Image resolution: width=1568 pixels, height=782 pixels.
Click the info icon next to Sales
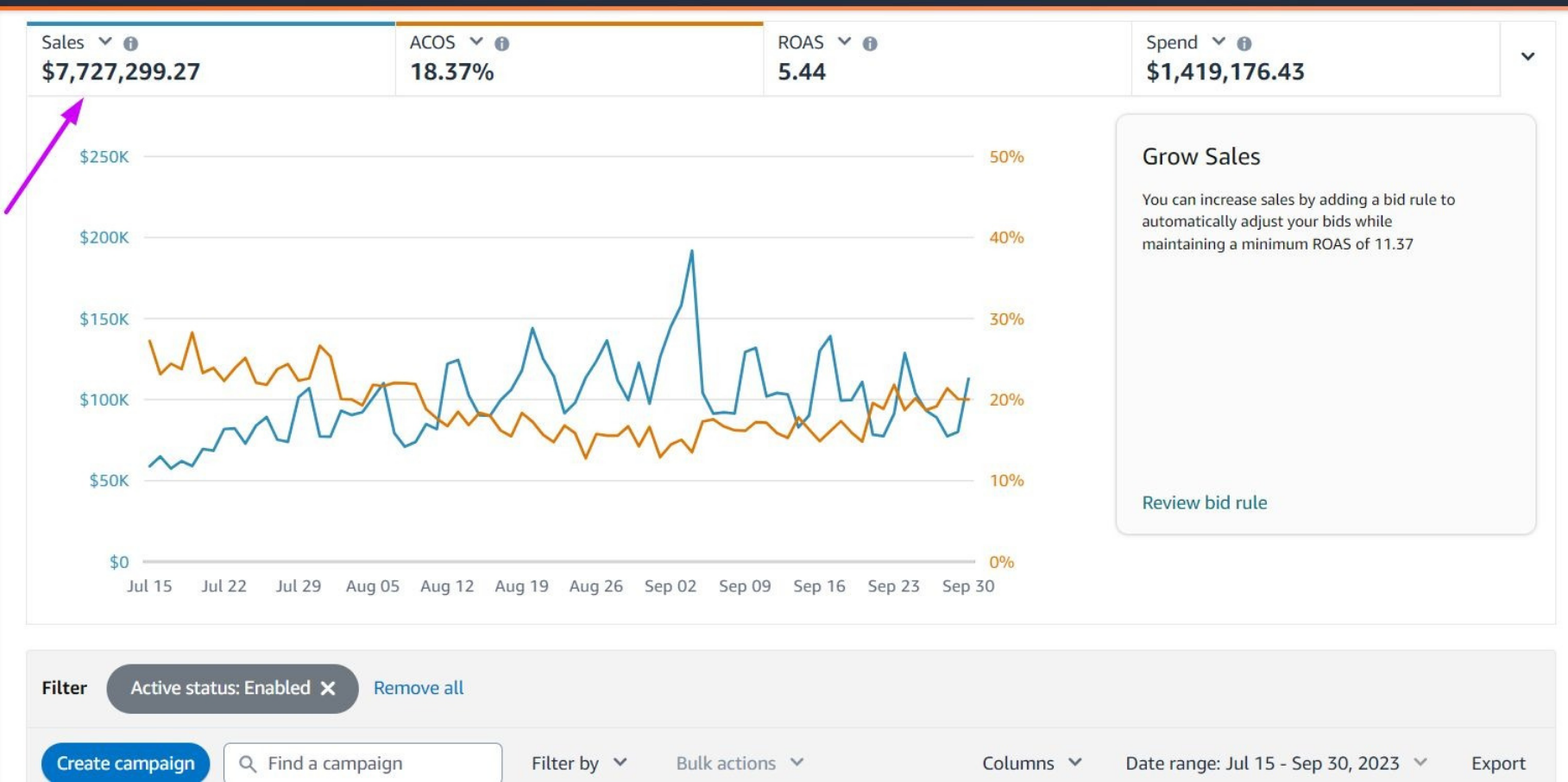[130, 43]
